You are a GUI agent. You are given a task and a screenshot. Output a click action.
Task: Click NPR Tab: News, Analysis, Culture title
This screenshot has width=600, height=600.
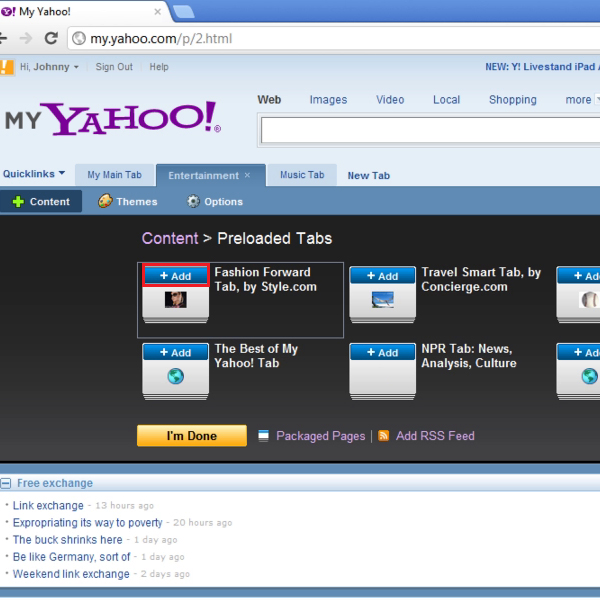(469, 356)
